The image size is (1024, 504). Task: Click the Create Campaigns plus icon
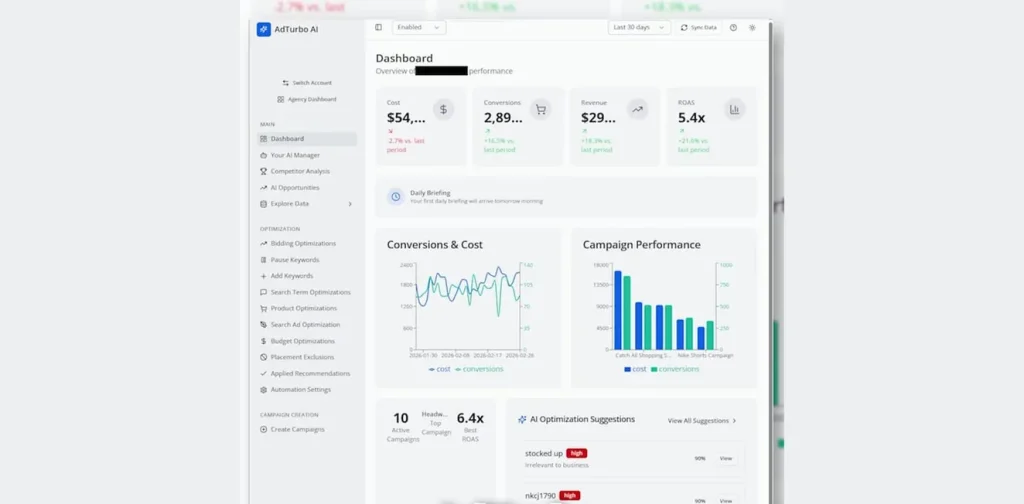tap(263, 430)
